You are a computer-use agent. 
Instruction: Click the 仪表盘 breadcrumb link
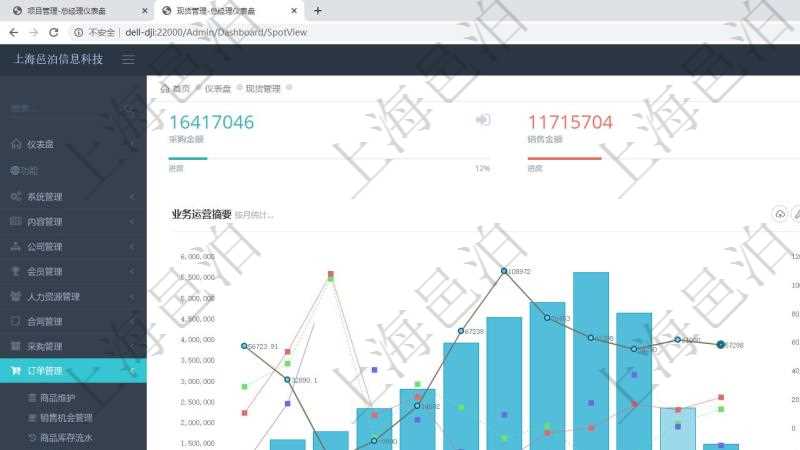coord(217,88)
